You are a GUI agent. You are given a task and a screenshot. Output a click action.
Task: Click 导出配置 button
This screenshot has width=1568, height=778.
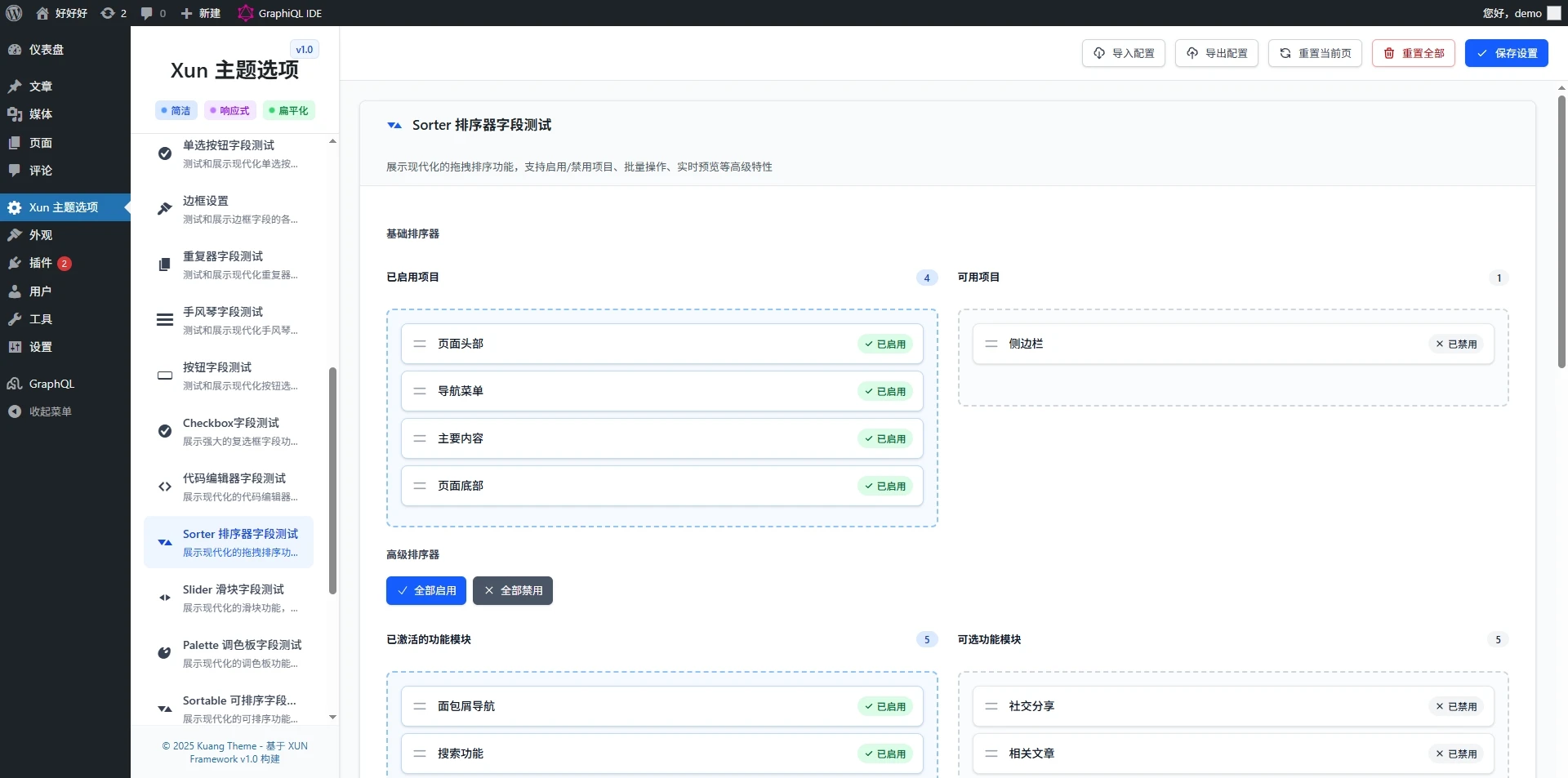click(x=1217, y=53)
